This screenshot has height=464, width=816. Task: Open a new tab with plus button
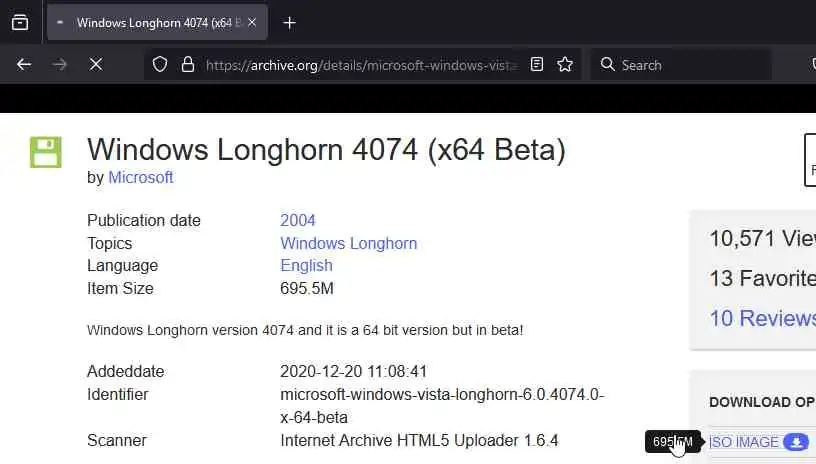pos(289,23)
